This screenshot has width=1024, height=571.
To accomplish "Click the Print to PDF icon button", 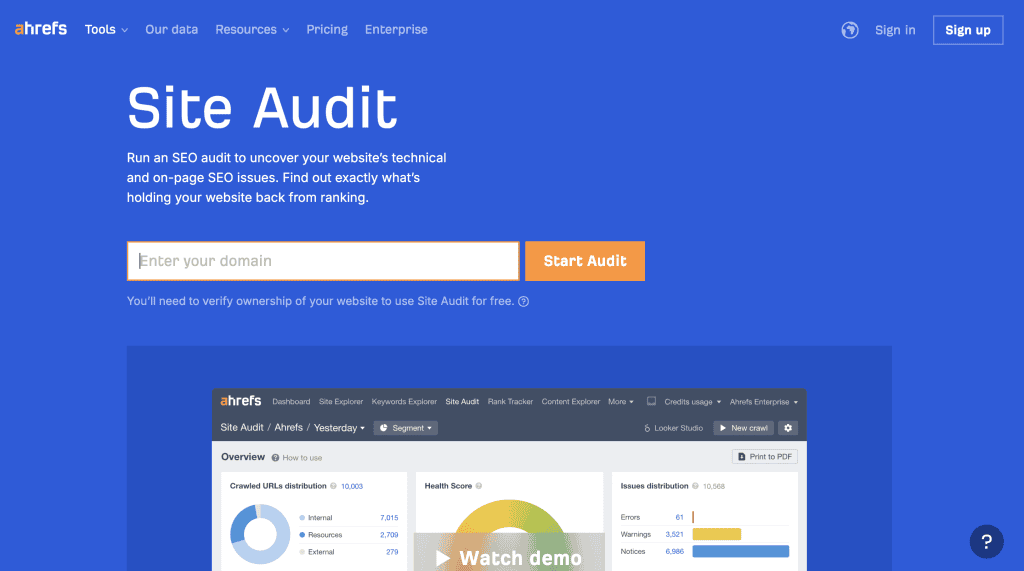I will (764, 457).
